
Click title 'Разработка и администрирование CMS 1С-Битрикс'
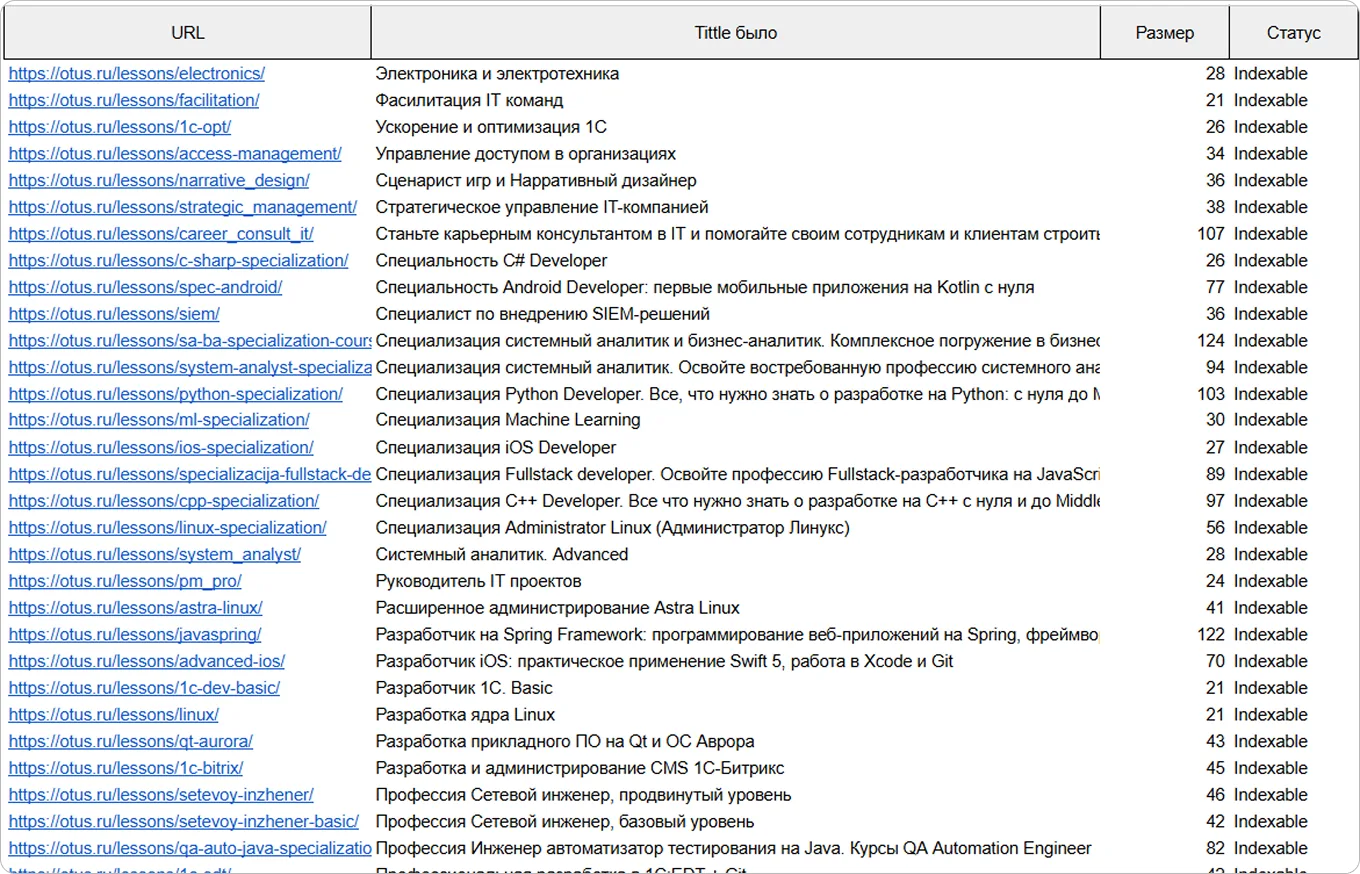580,768
